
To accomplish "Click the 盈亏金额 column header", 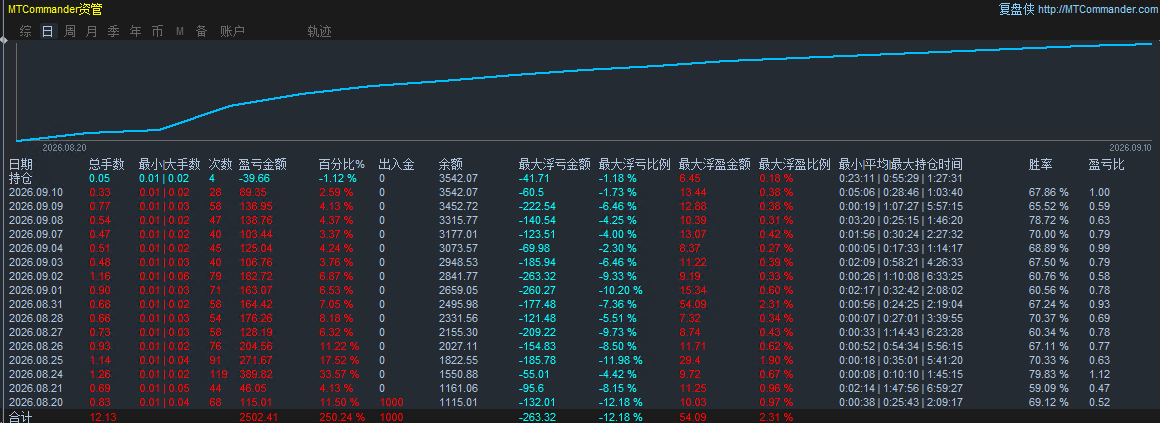I will (263, 164).
